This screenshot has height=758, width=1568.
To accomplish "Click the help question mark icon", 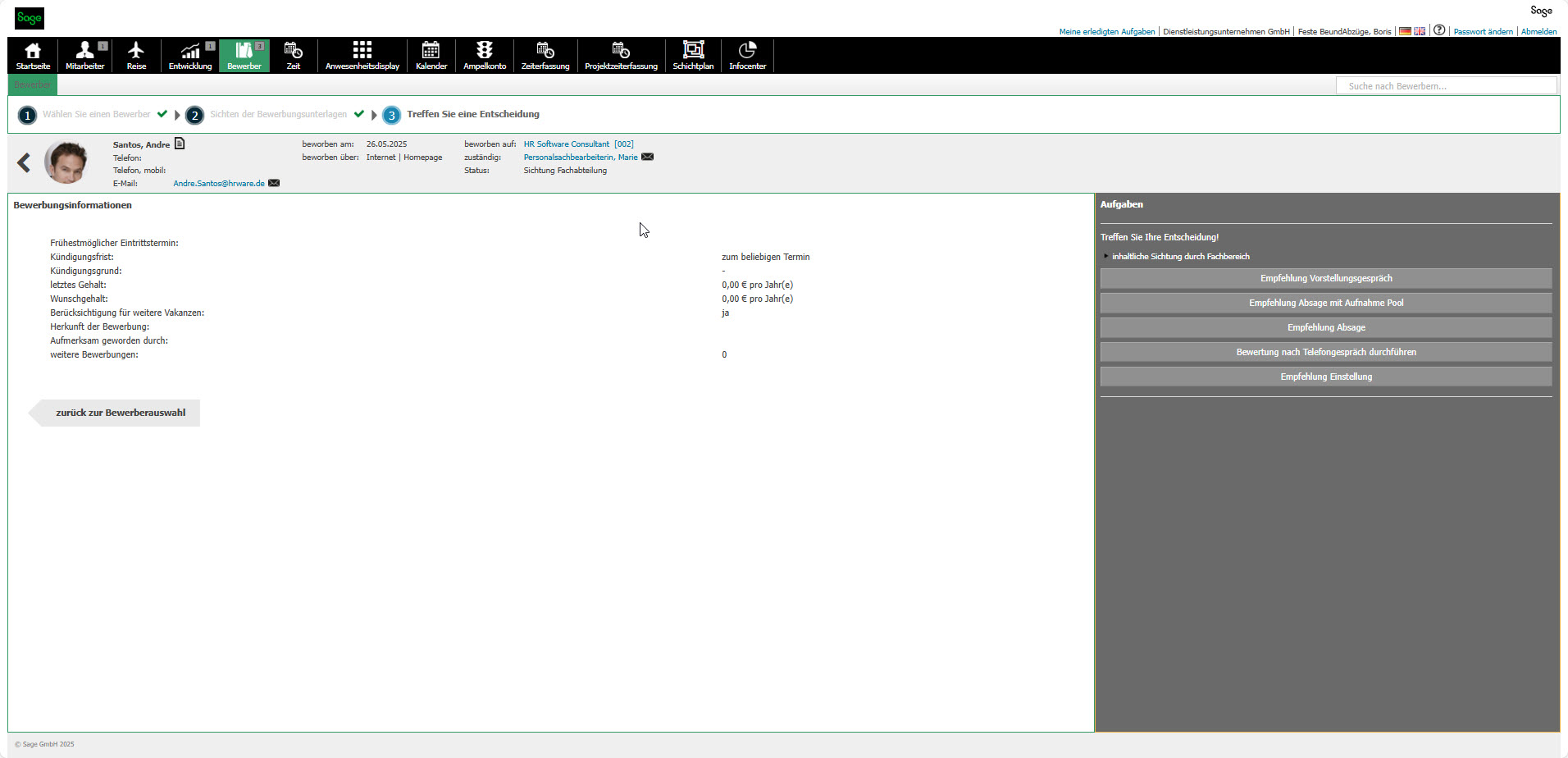I will pos(1439,30).
